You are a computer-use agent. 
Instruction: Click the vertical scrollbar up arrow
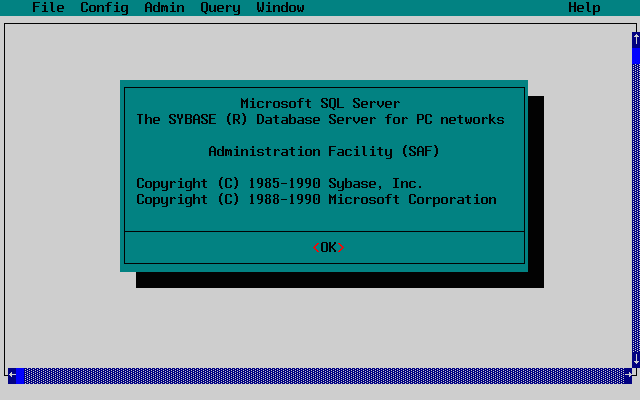click(636, 40)
